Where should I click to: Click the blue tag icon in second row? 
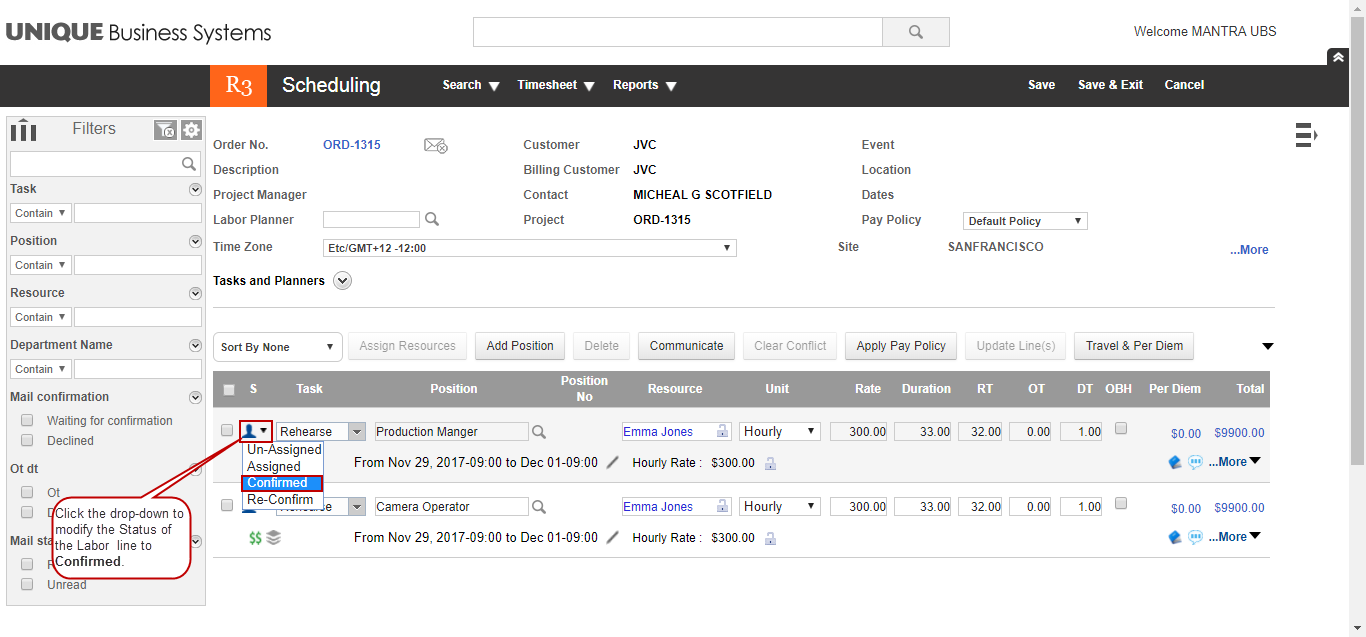pos(1175,537)
